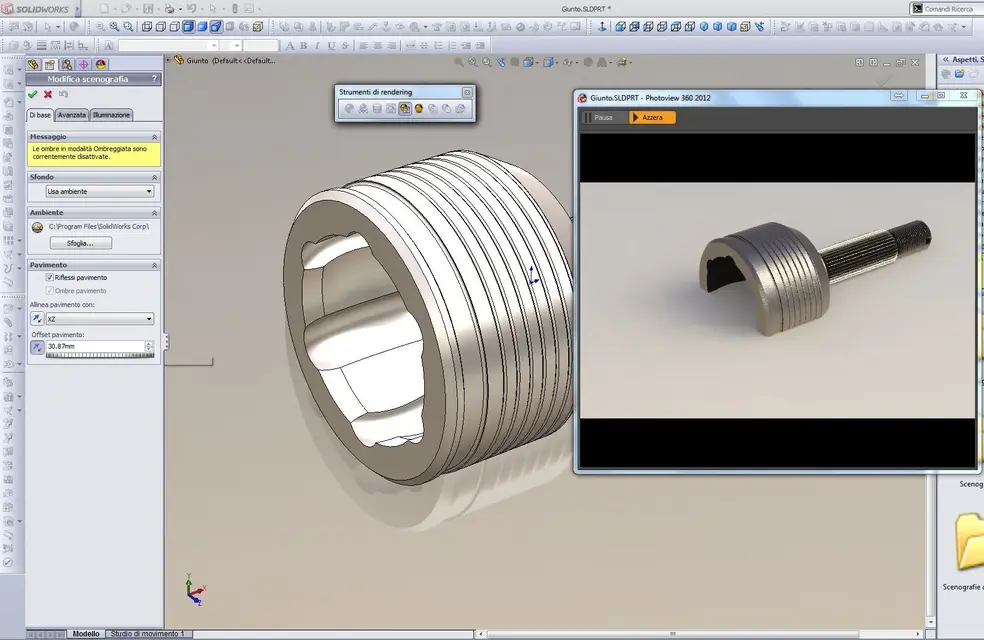Click the Sfoglia... browse button

click(x=81, y=243)
